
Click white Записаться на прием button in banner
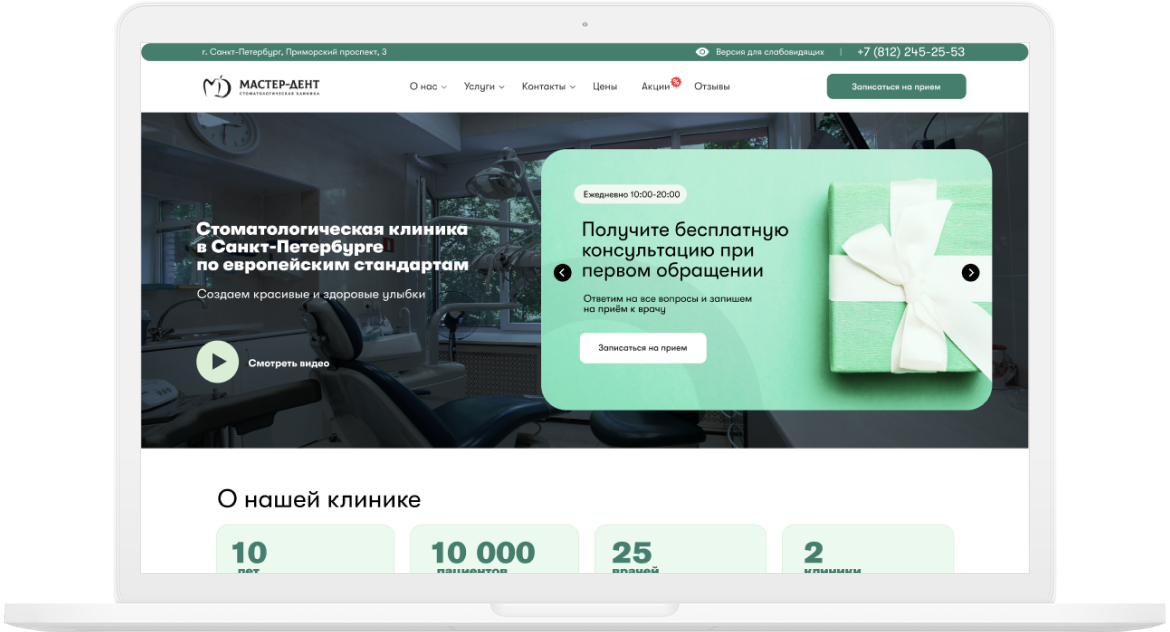point(642,348)
